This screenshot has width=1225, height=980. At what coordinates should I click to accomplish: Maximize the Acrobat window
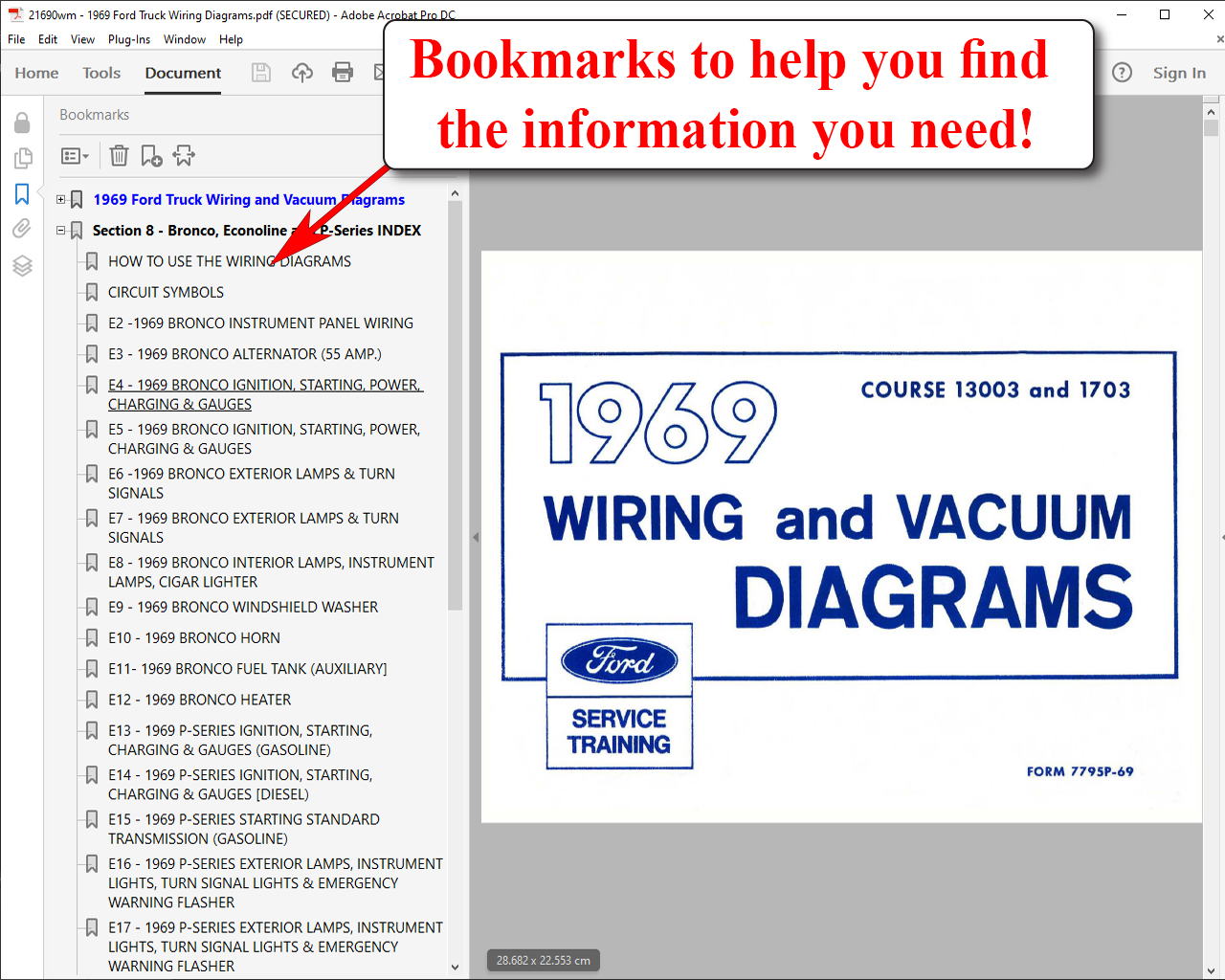[x=1165, y=14]
